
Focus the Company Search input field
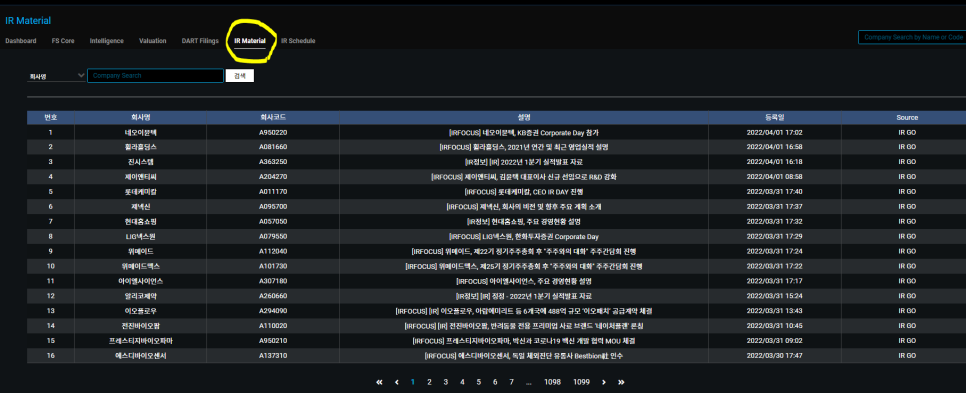pyautogui.click(x=155, y=76)
